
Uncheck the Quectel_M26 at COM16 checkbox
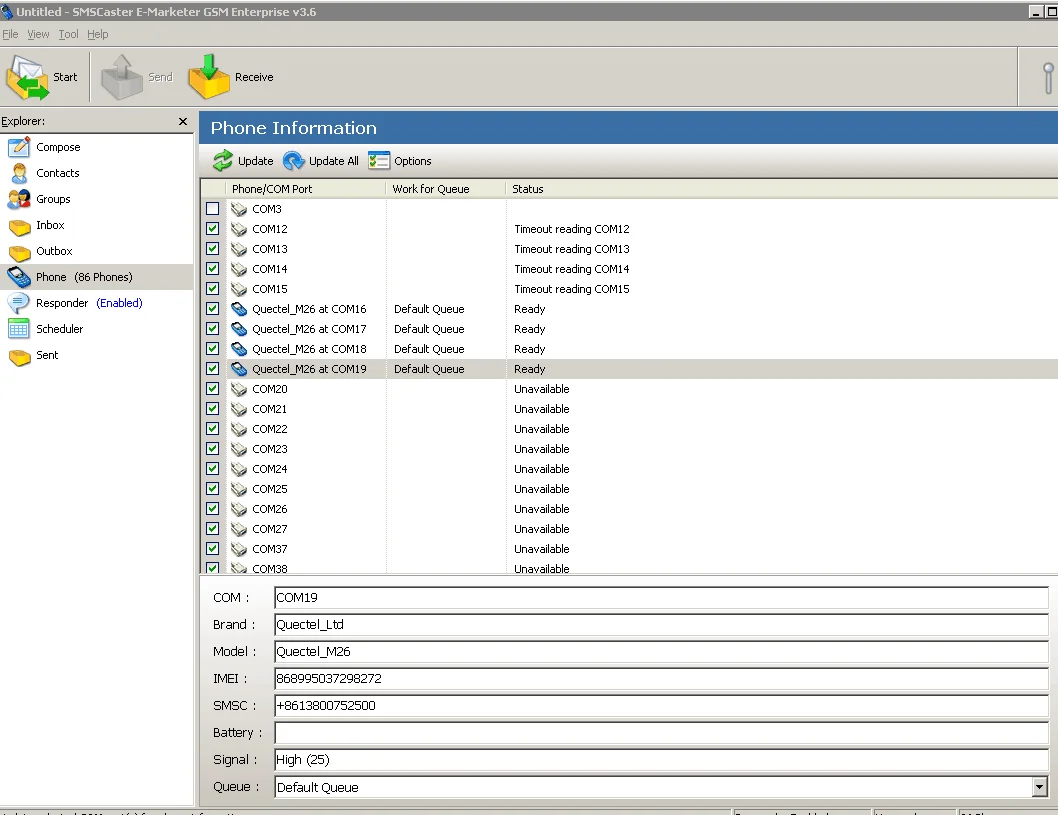tap(212, 309)
